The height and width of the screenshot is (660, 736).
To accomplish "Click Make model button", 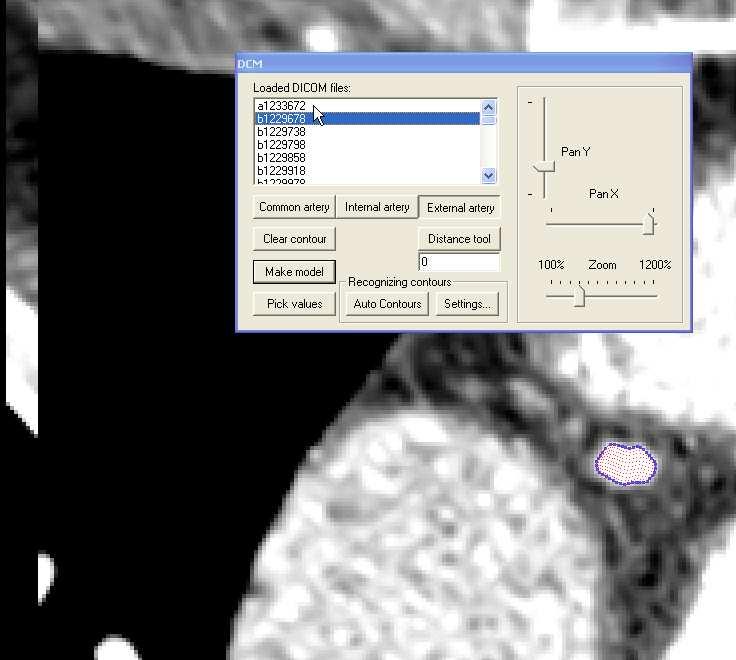I will point(294,272).
